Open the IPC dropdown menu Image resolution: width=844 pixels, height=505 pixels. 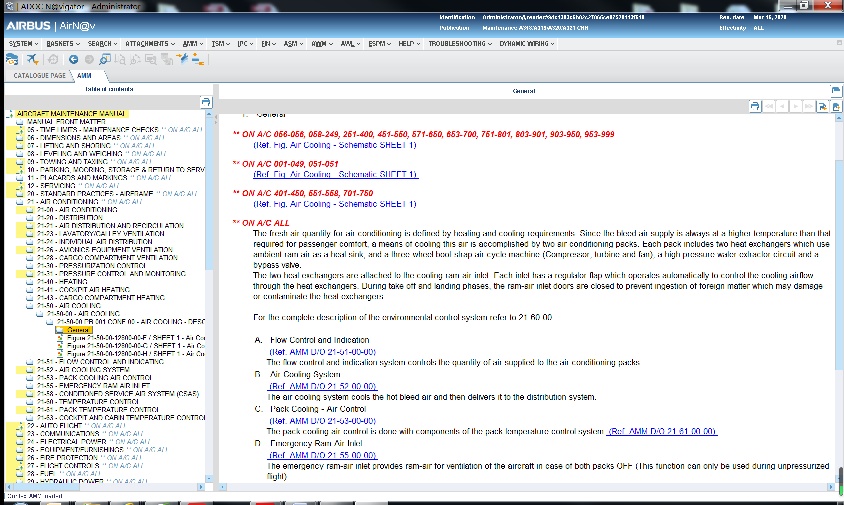point(245,44)
